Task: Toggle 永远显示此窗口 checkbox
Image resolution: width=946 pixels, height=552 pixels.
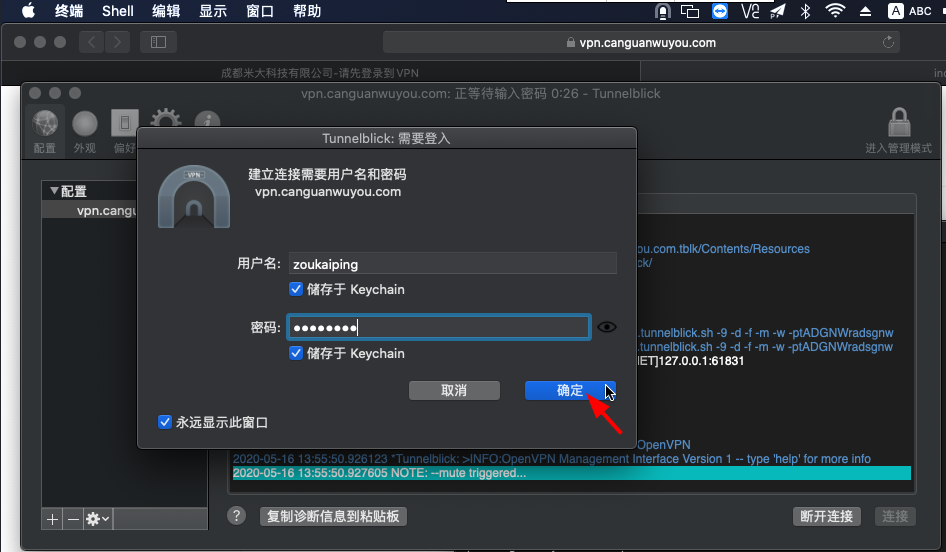Action: point(165,422)
